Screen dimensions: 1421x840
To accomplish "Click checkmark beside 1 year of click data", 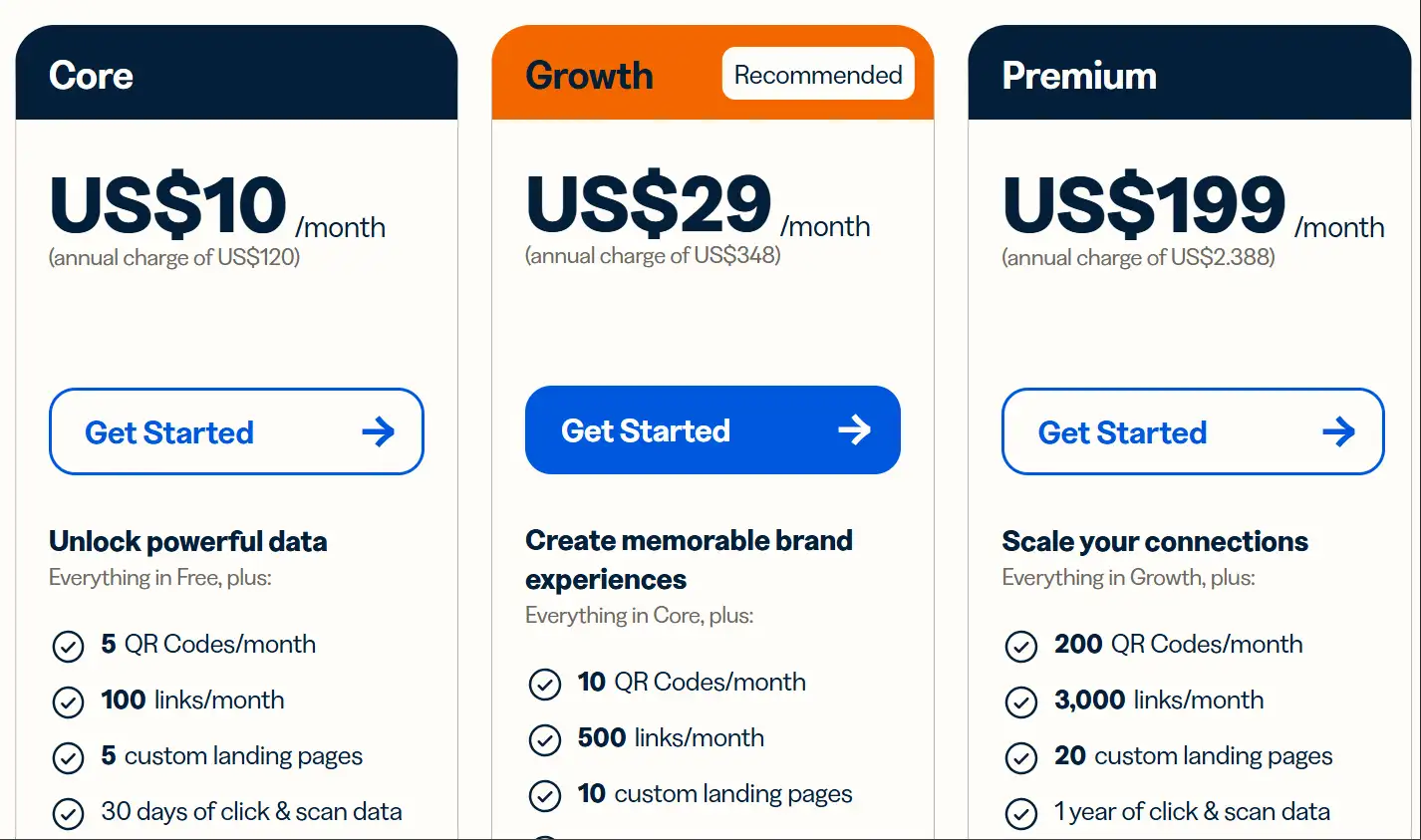I will coord(1020,813).
